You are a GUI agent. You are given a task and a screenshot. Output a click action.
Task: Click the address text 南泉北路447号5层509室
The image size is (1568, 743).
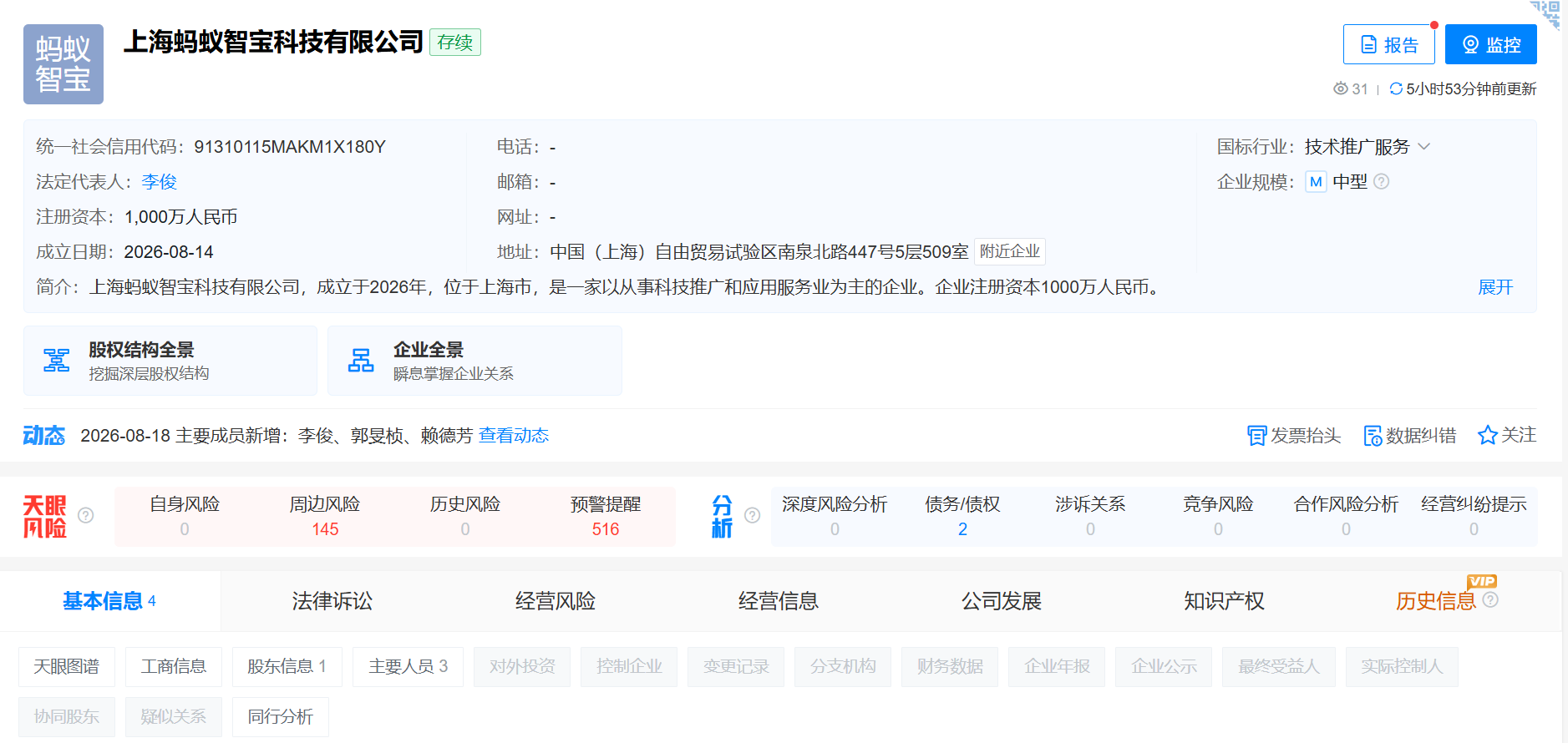pos(872,252)
